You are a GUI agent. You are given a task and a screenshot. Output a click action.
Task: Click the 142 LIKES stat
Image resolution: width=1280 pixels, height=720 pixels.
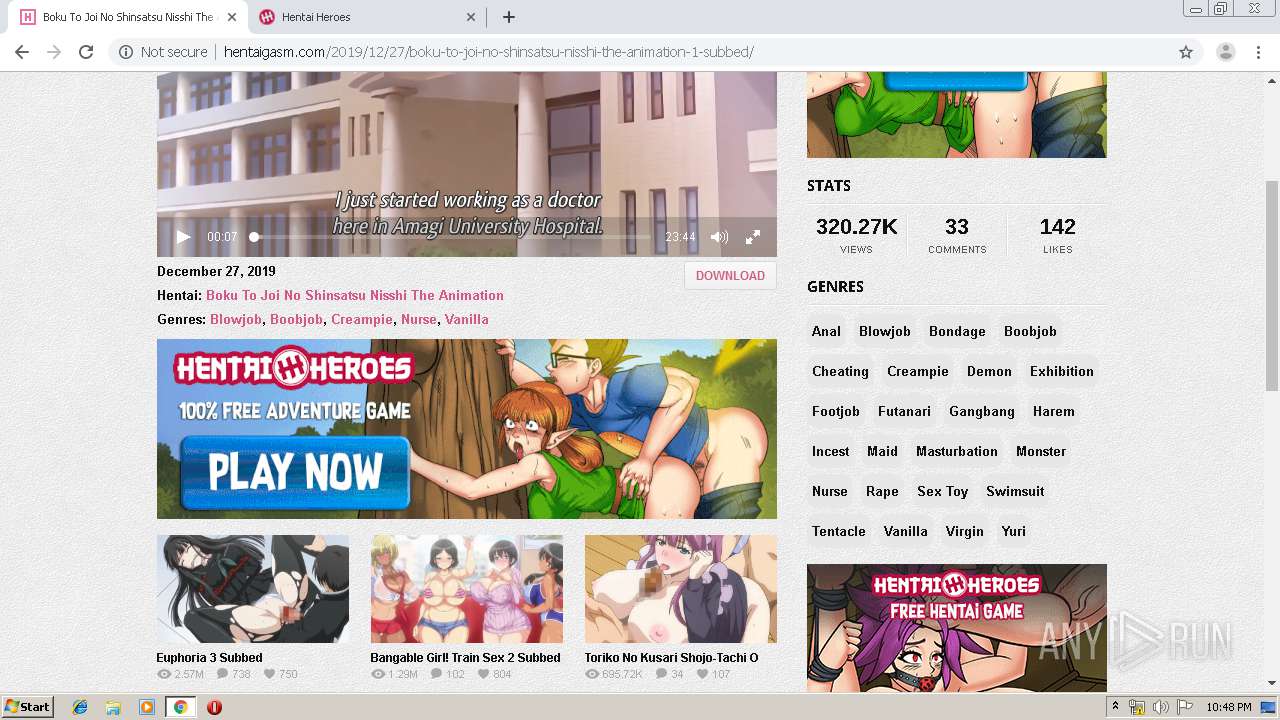coord(1057,235)
